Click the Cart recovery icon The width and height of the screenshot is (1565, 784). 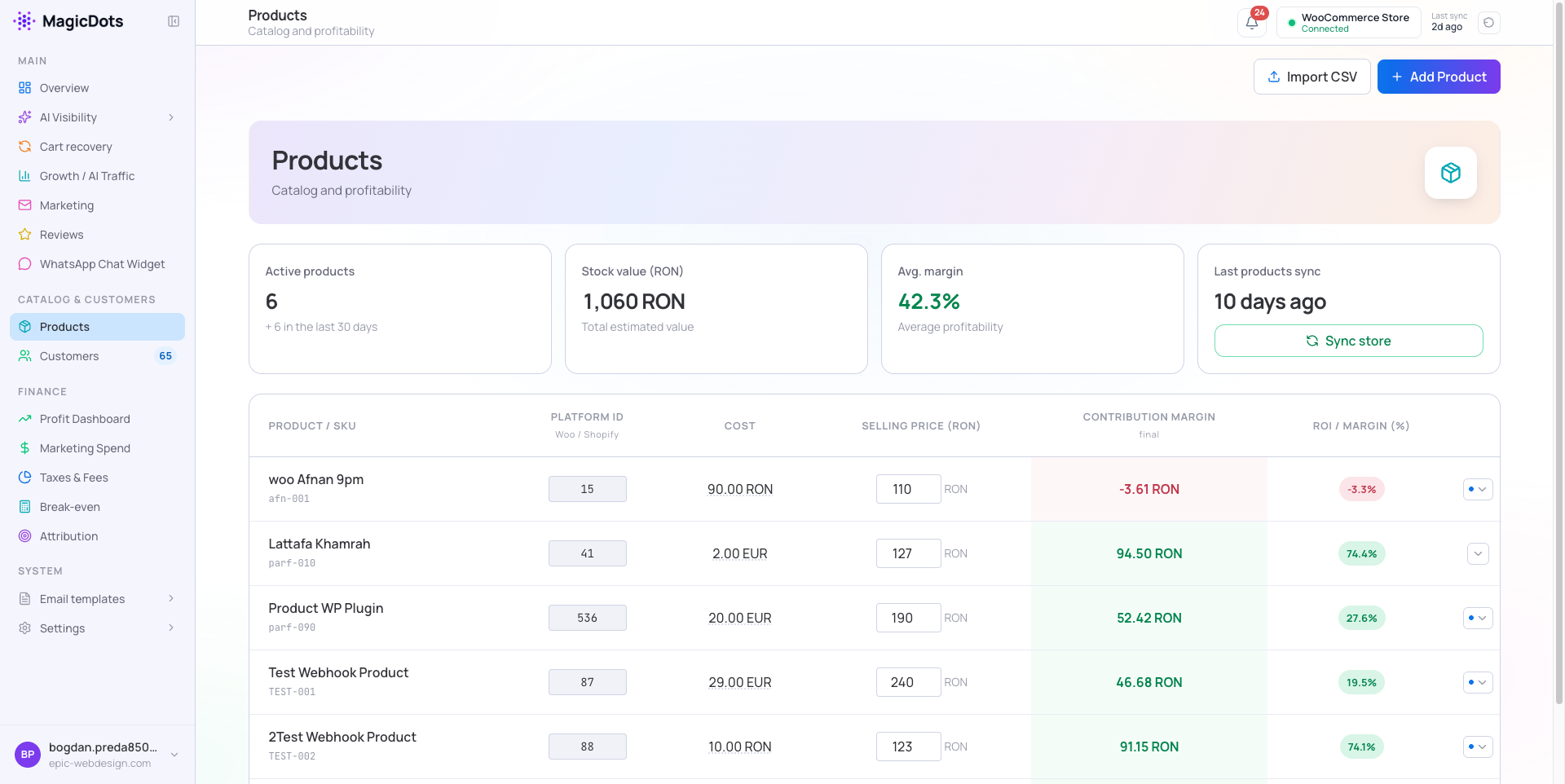click(25, 147)
